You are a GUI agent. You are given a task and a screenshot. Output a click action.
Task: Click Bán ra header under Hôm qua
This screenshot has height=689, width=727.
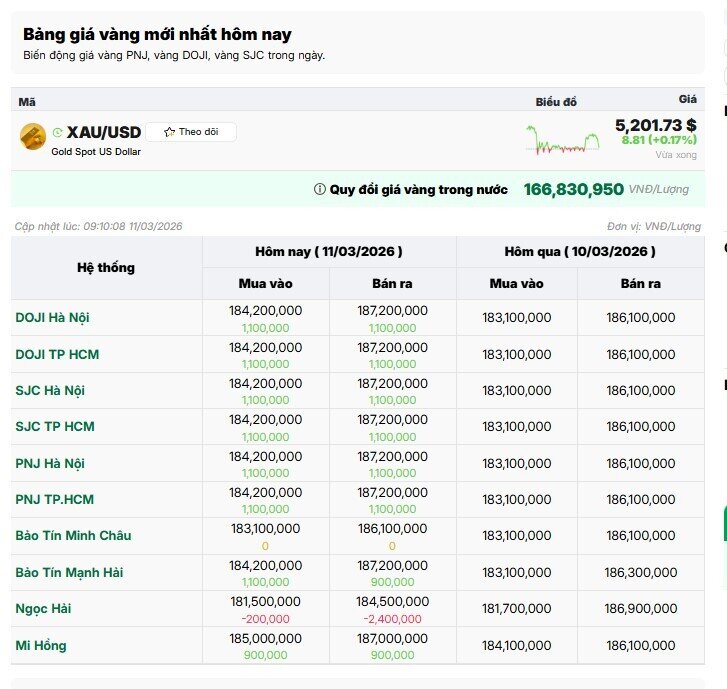click(641, 283)
